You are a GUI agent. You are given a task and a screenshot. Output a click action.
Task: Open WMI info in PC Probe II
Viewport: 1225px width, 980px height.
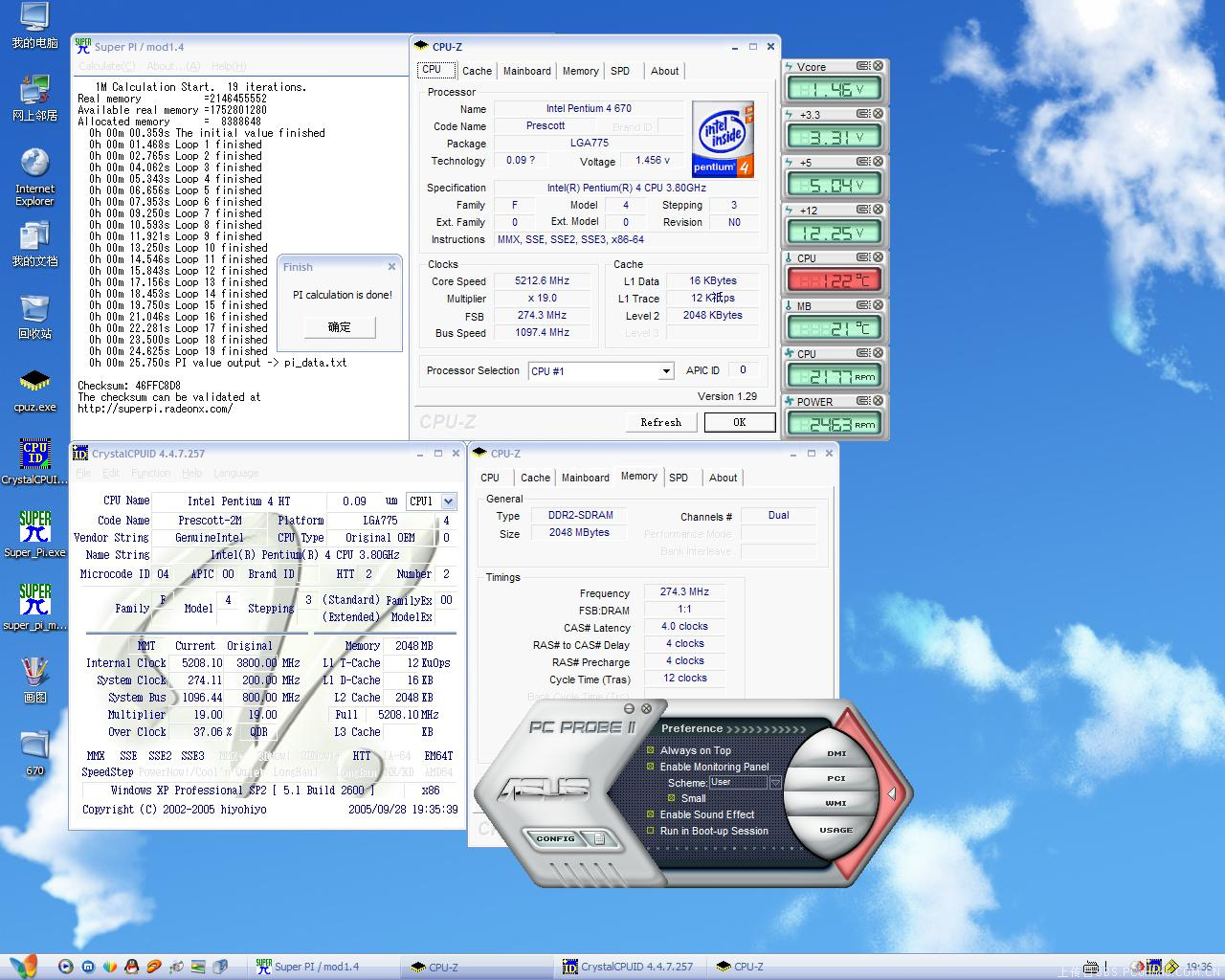(x=836, y=803)
